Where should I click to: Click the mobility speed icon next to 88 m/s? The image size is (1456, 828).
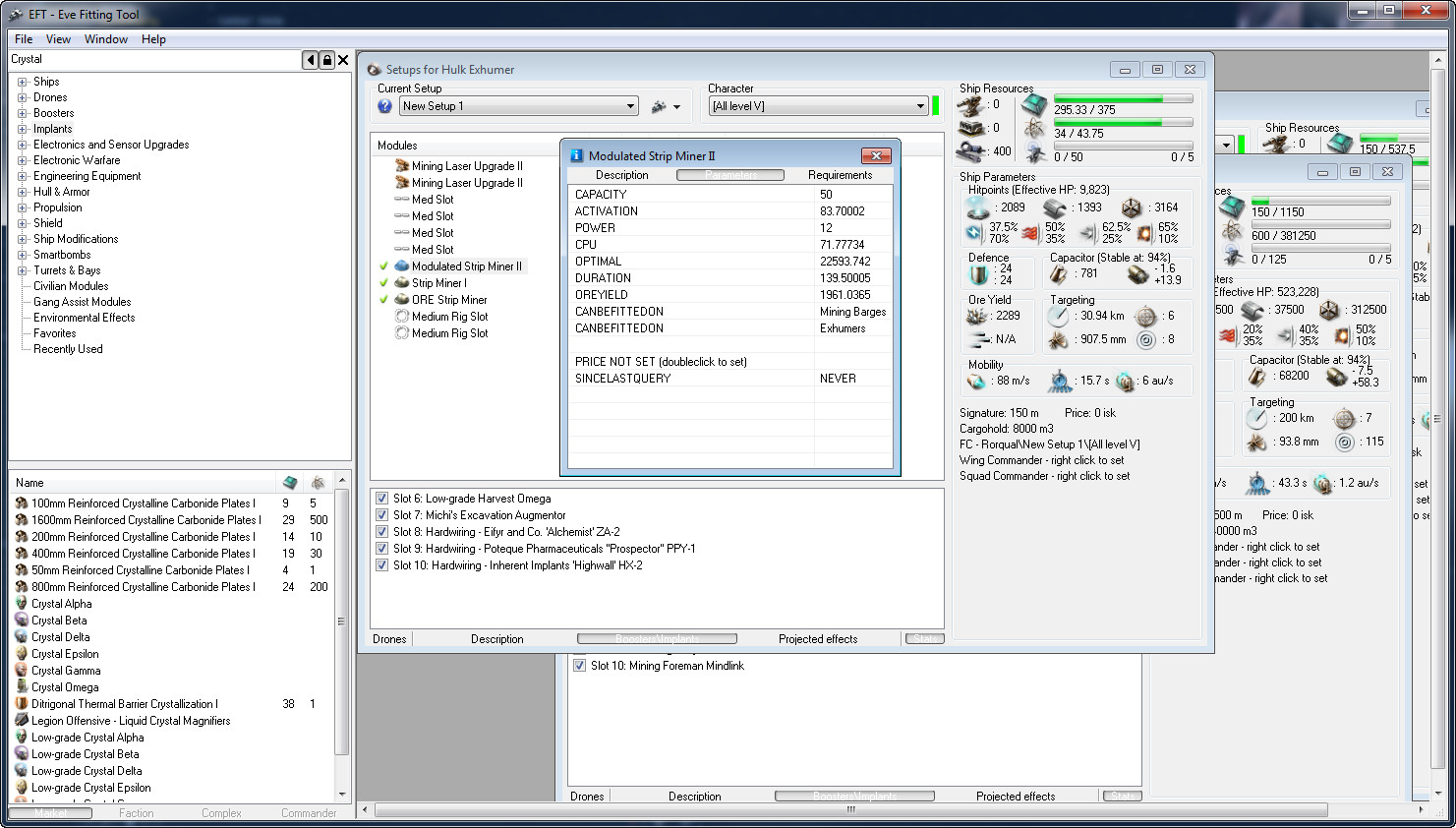point(976,381)
